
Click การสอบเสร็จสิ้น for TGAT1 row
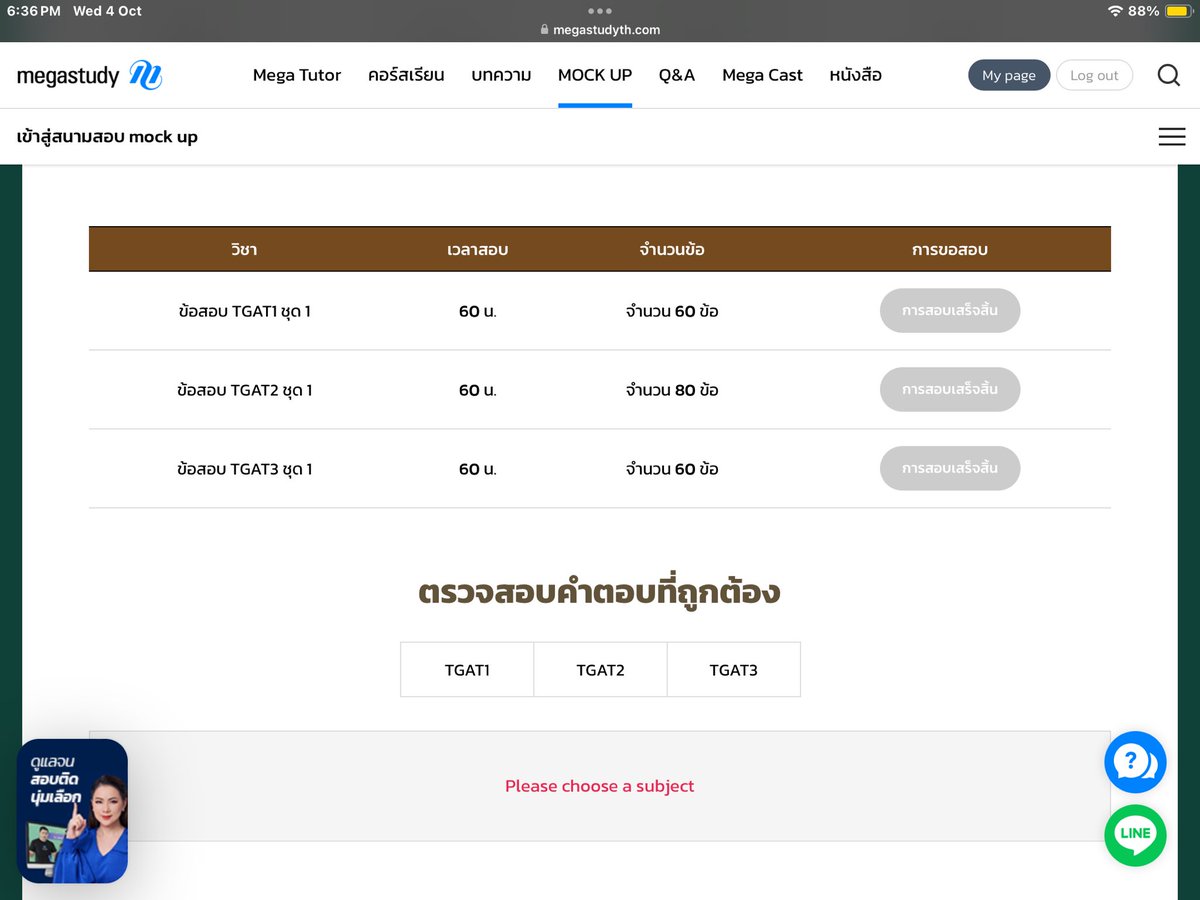[950, 311]
